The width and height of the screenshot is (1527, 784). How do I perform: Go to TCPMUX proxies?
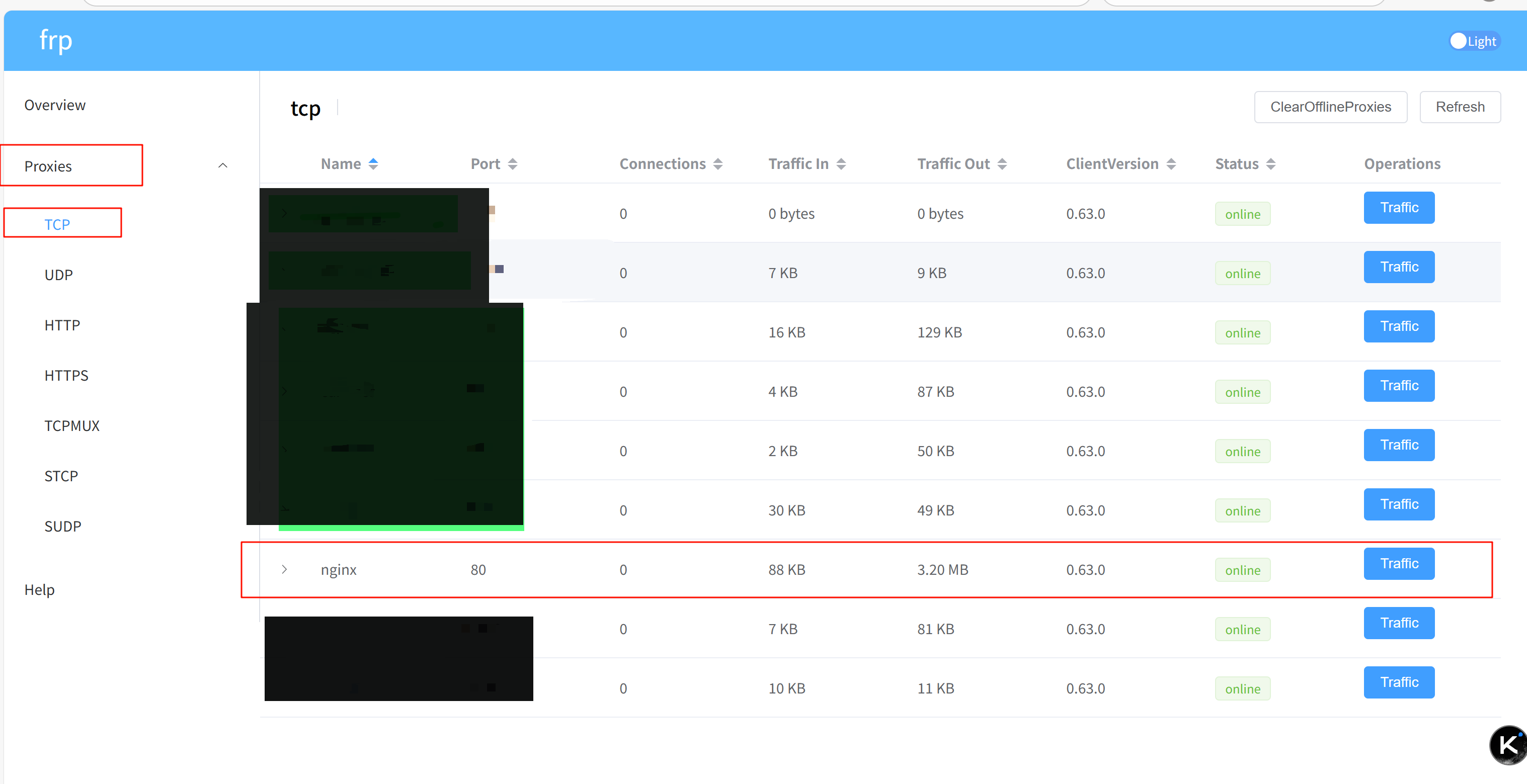tap(72, 426)
